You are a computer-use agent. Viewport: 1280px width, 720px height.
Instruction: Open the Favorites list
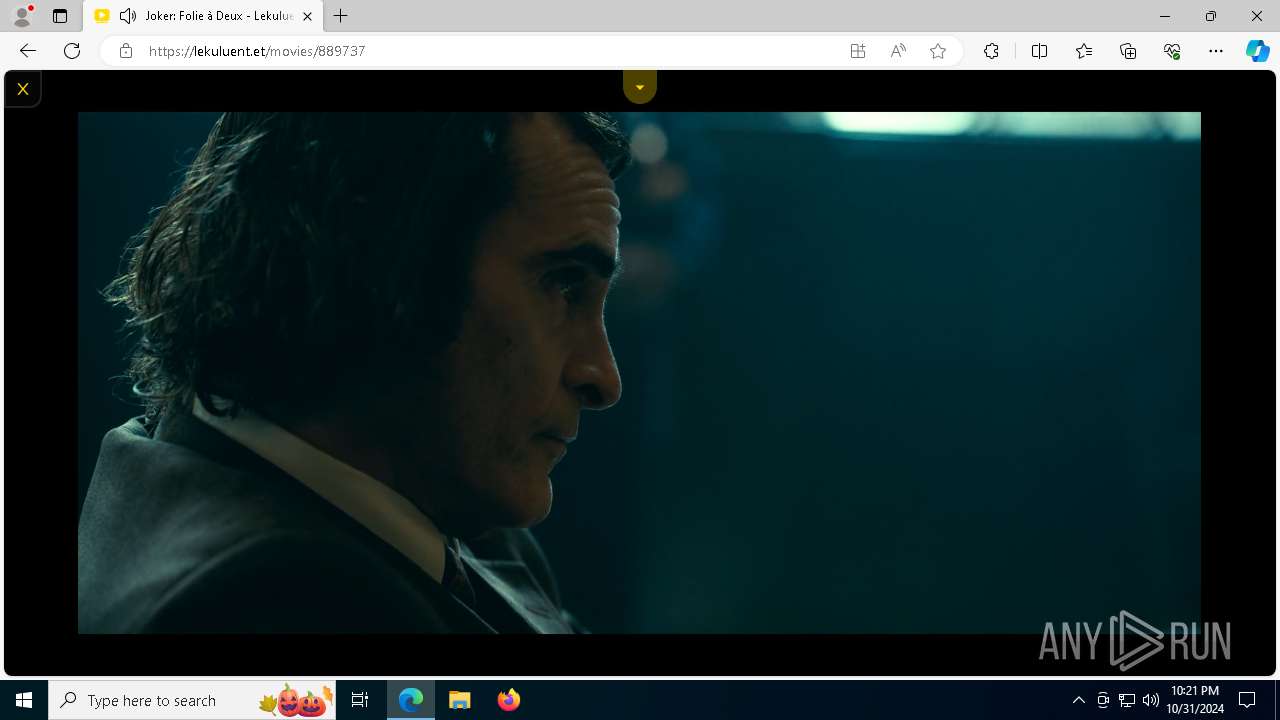pos(1084,51)
